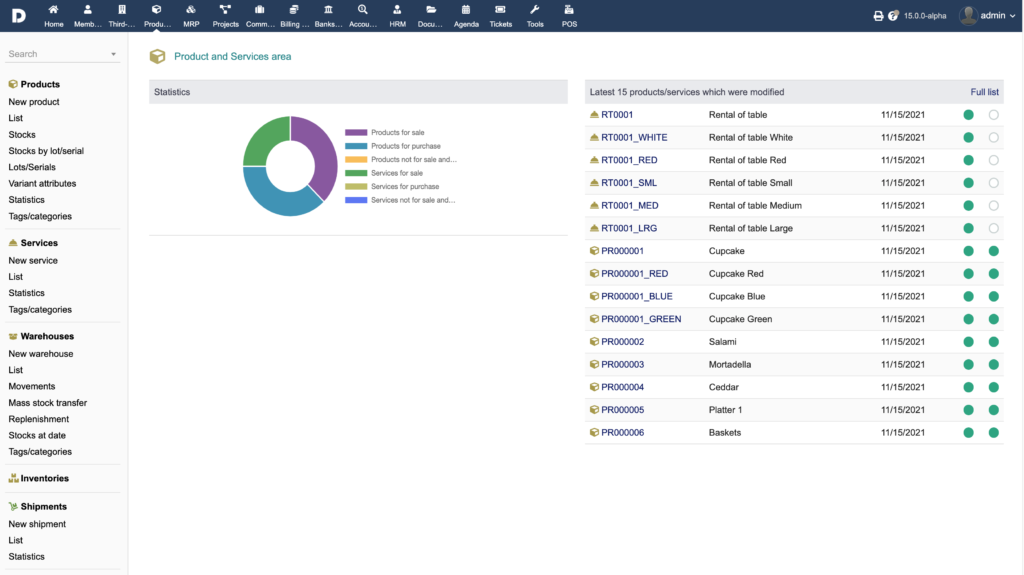Viewport: 1024px width, 575px height.
Task: Select Variant attributes in Products menu
Action: [42, 183]
